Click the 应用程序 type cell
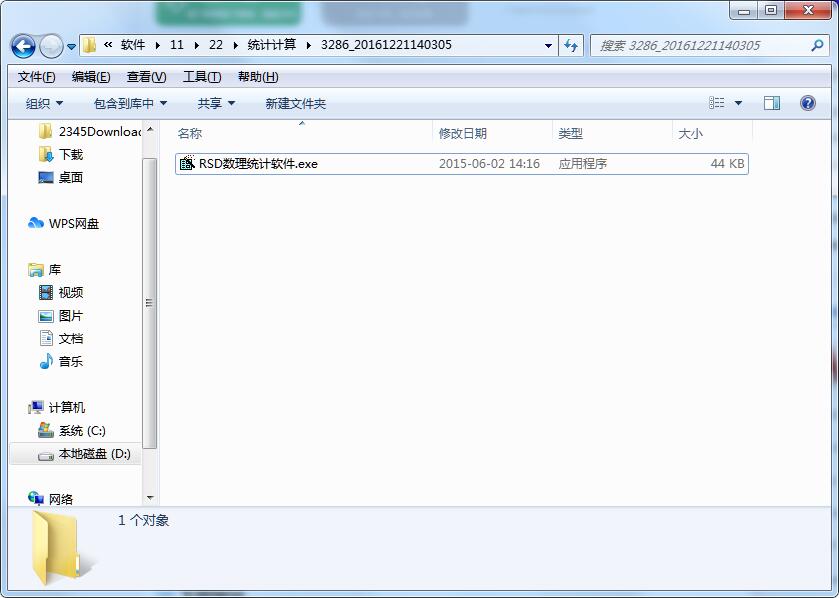The image size is (839, 598). [x=583, y=164]
